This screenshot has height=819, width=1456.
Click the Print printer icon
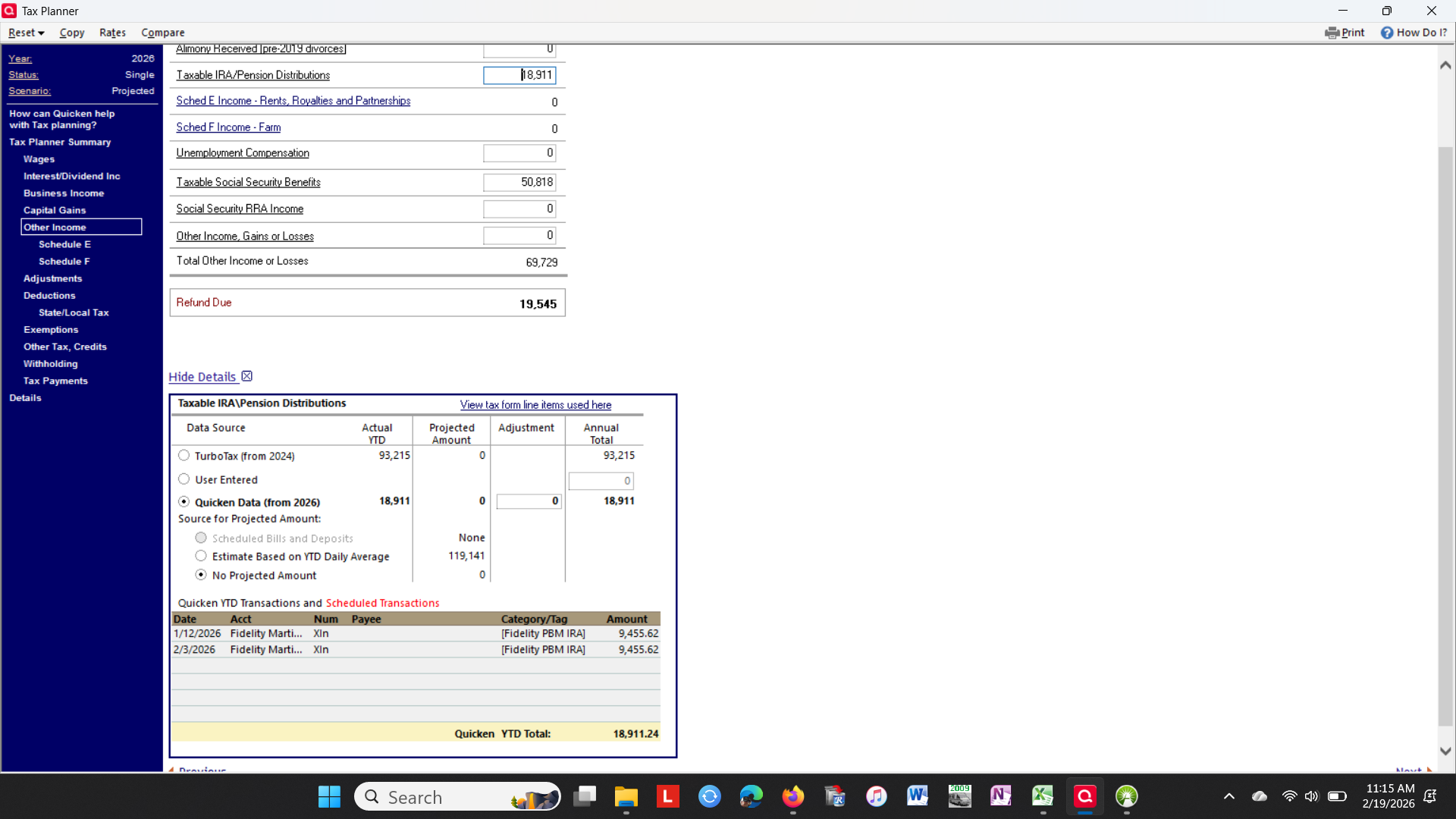[1332, 33]
